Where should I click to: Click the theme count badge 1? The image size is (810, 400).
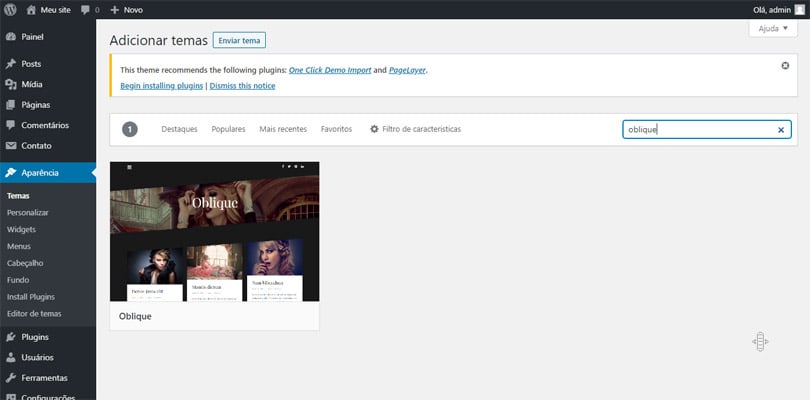pos(130,129)
